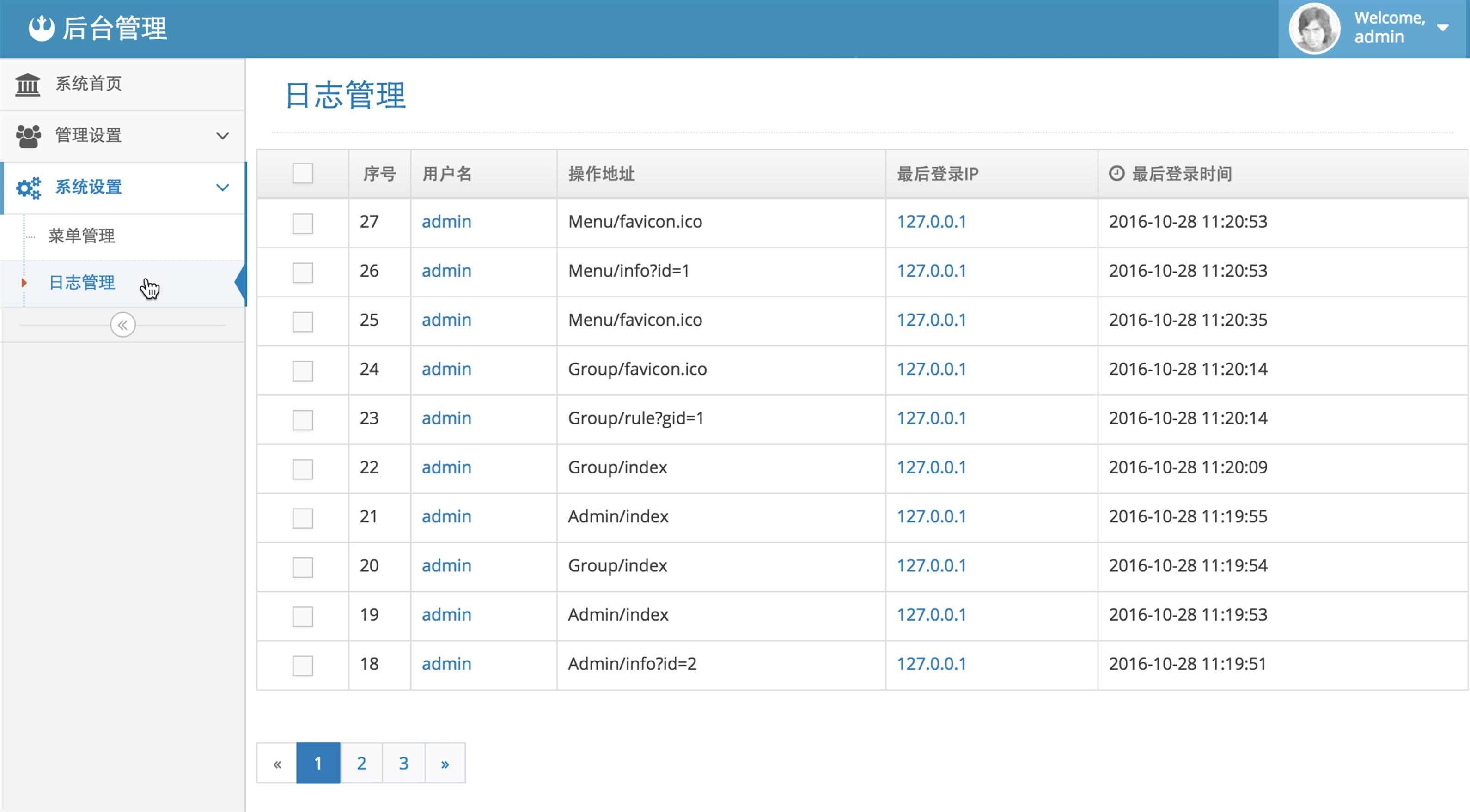Viewport: 1470px width, 812px height.
Task: Toggle the select-all checkbox in table header
Action: (302, 173)
